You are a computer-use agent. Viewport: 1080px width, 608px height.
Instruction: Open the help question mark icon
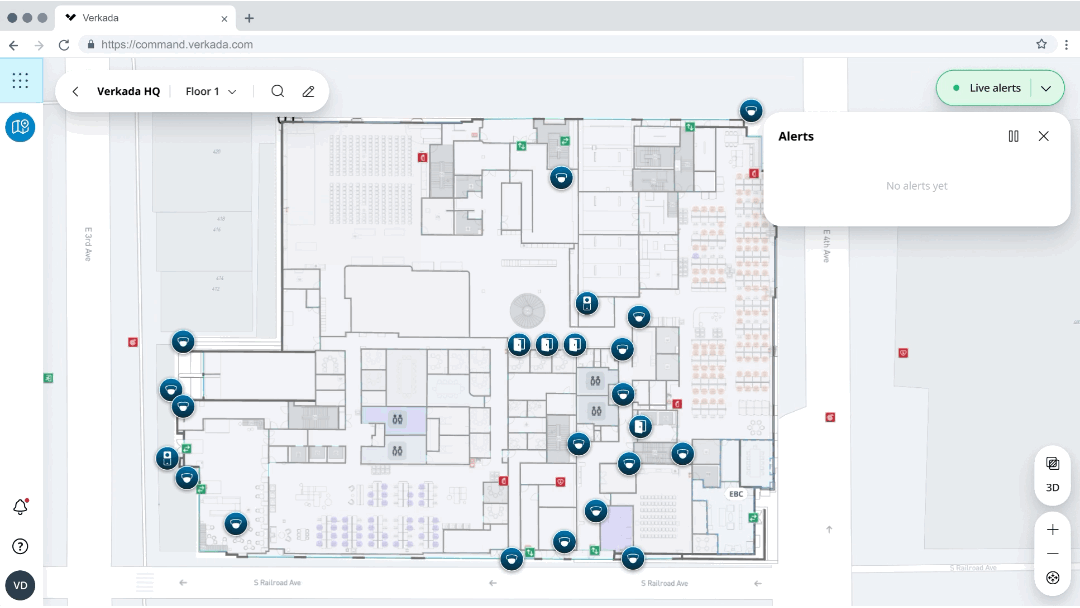(x=21, y=547)
